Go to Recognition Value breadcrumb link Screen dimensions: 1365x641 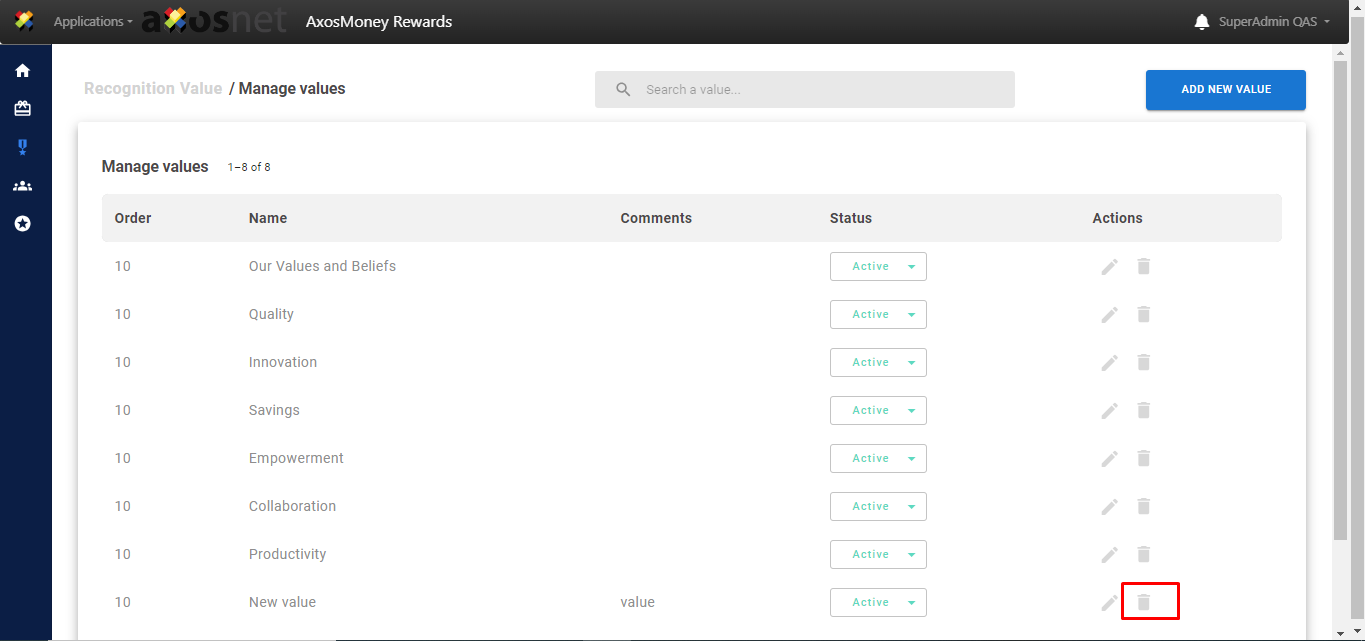coord(153,88)
